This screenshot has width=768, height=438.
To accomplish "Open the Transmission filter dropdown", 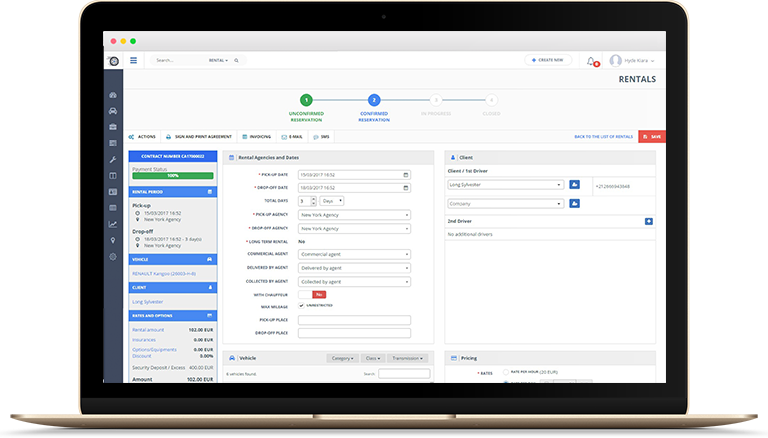I will (x=408, y=358).
